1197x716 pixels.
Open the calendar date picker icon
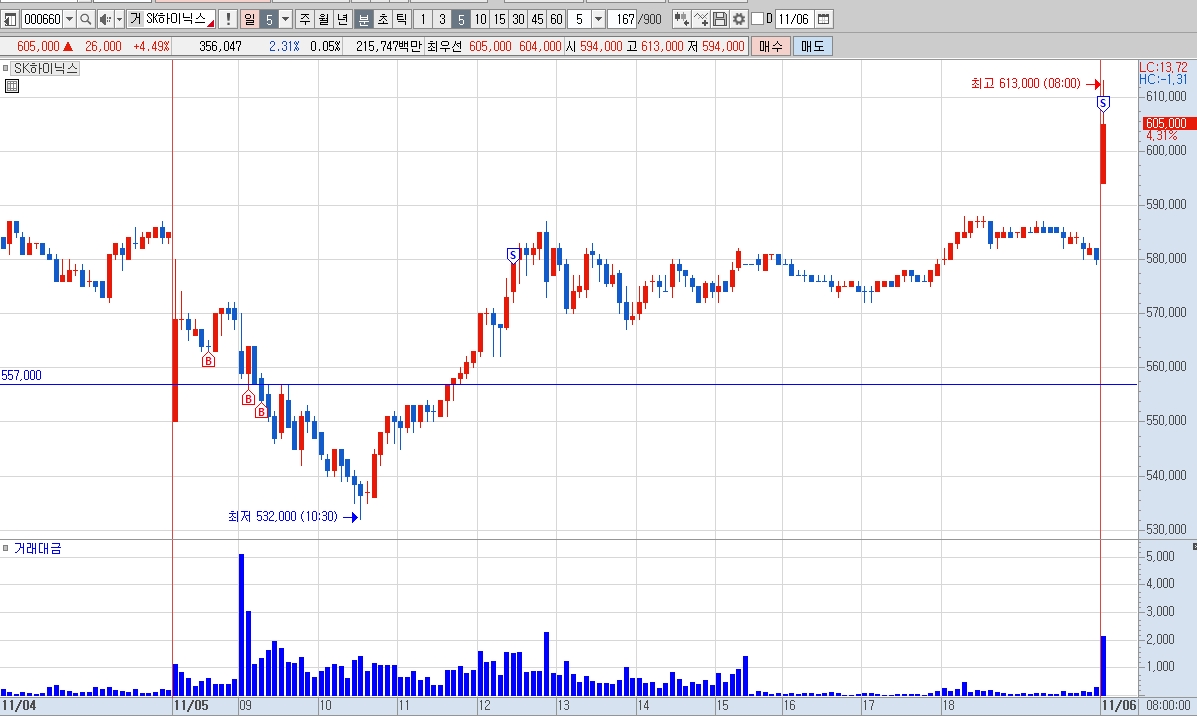point(824,19)
